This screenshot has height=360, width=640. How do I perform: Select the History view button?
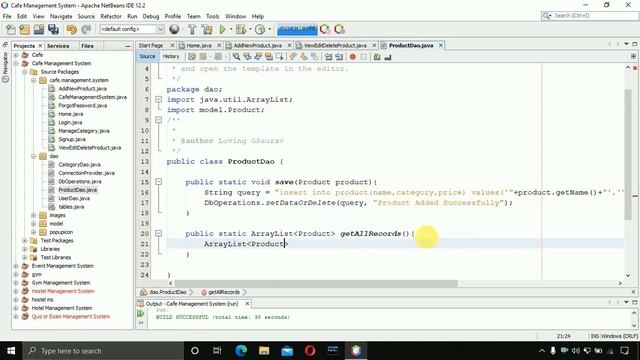pyautogui.click(x=171, y=57)
